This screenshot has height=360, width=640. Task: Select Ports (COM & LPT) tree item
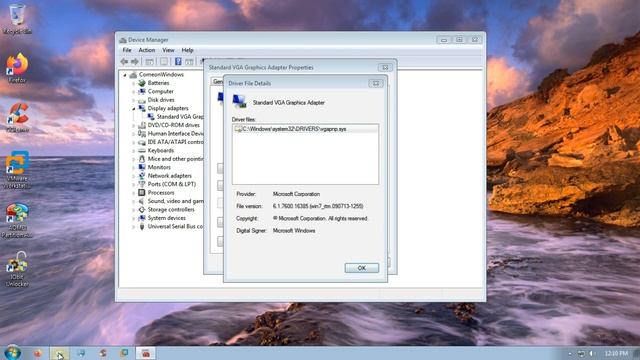tap(171, 184)
